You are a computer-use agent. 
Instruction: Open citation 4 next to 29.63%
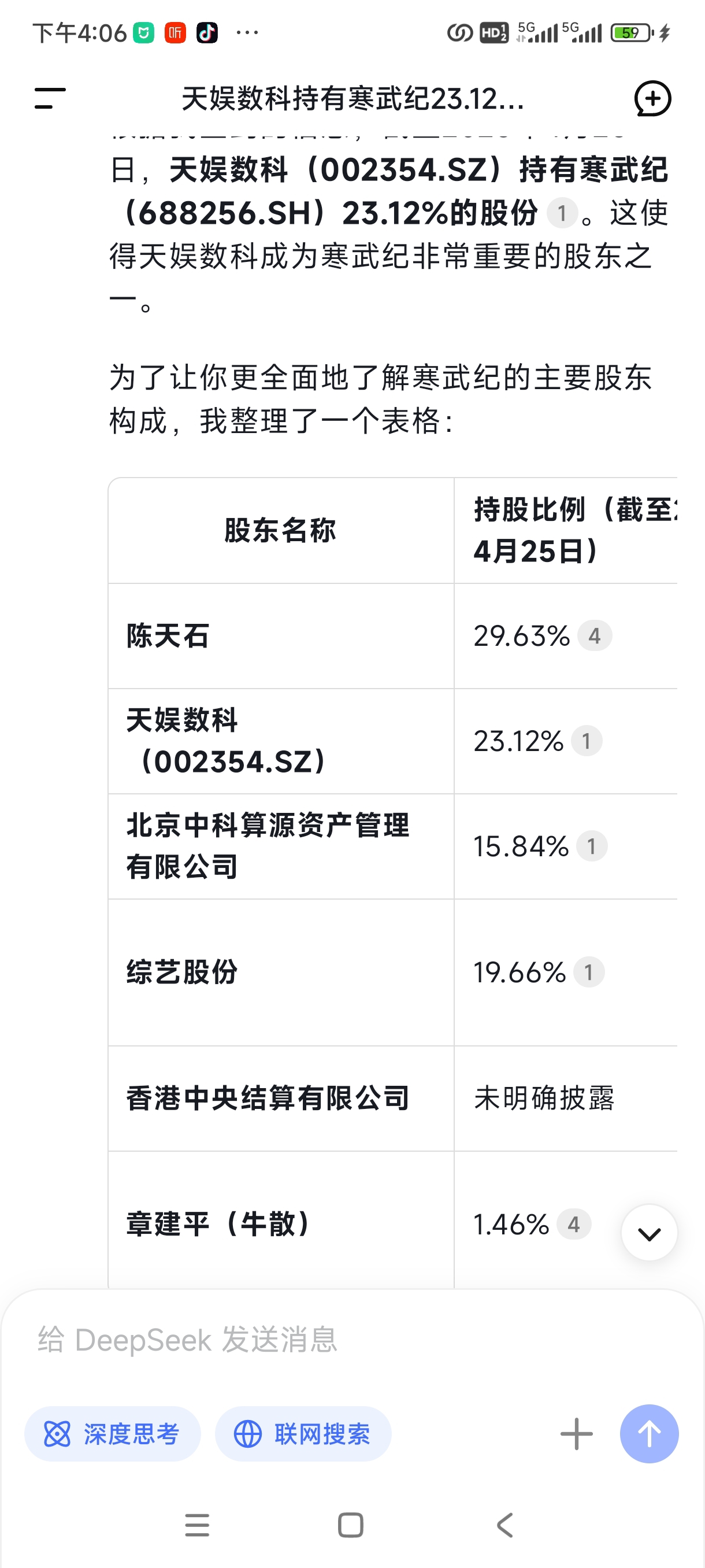(x=594, y=636)
